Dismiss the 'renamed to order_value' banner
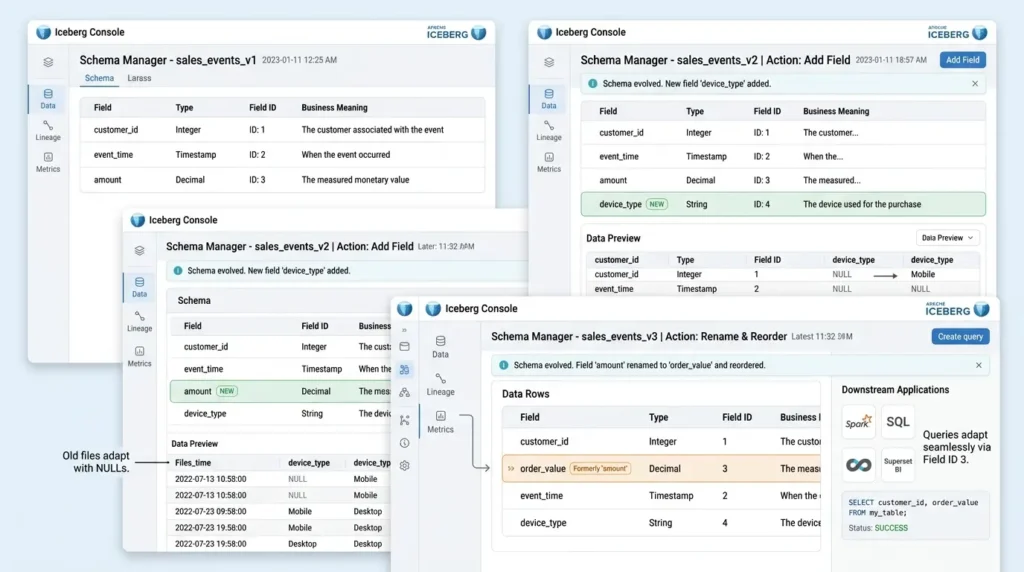 (x=978, y=365)
